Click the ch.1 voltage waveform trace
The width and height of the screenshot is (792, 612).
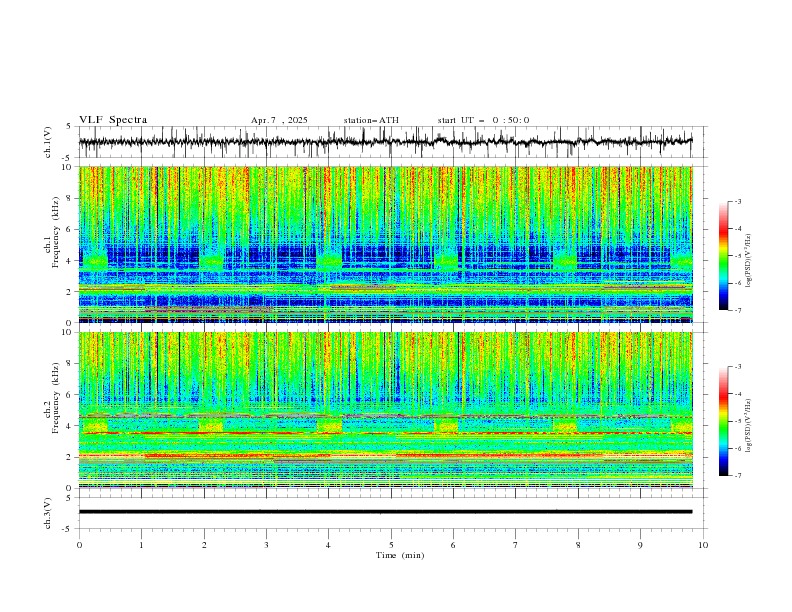click(385, 142)
